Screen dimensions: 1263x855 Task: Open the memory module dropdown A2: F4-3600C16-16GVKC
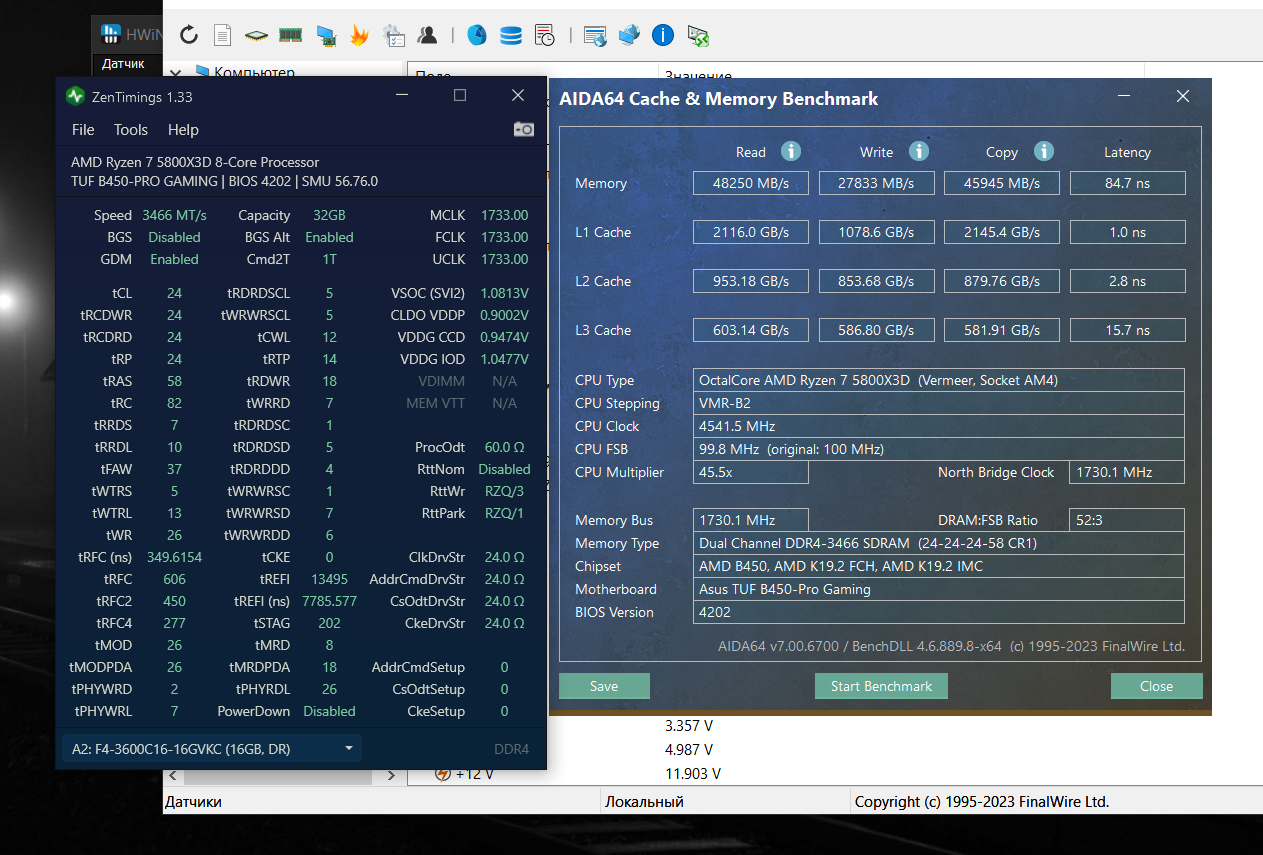click(x=210, y=748)
